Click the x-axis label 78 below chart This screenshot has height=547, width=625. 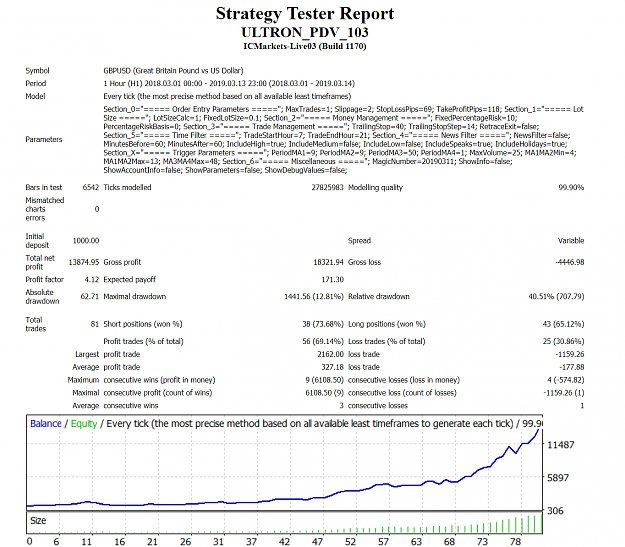pyautogui.click(x=515, y=541)
